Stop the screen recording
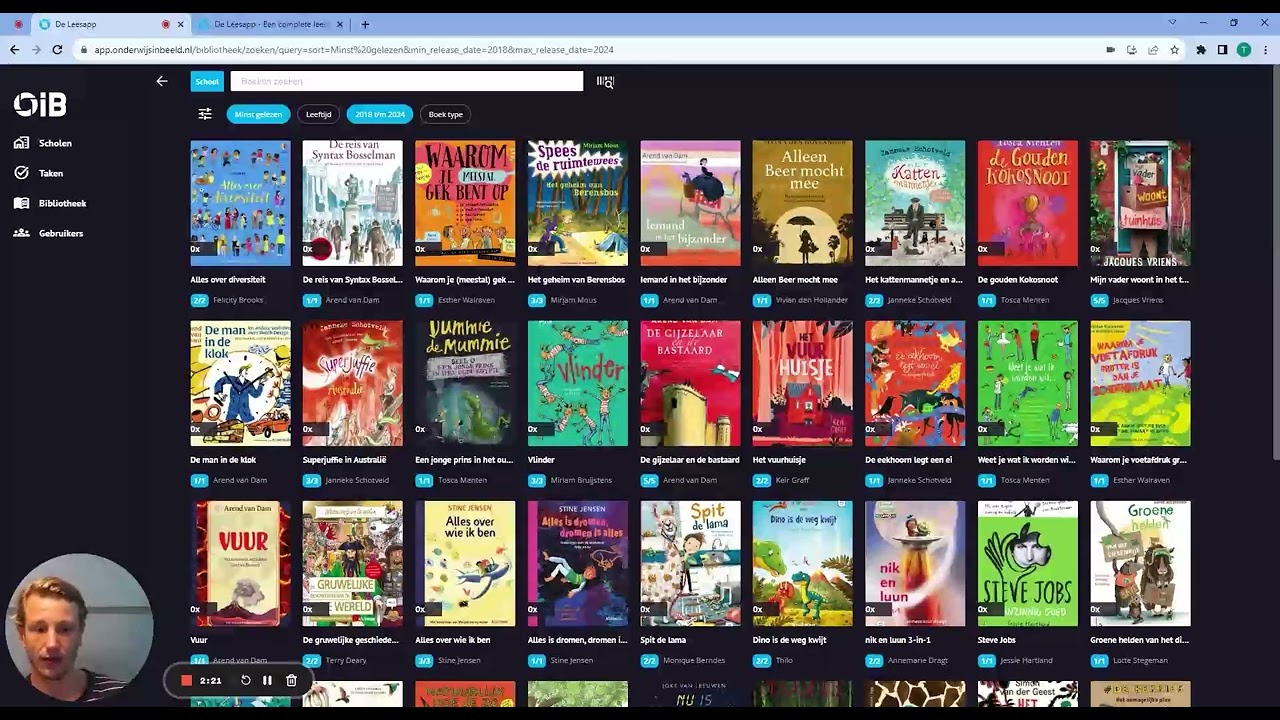This screenshot has height=720, width=1280. (186, 681)
